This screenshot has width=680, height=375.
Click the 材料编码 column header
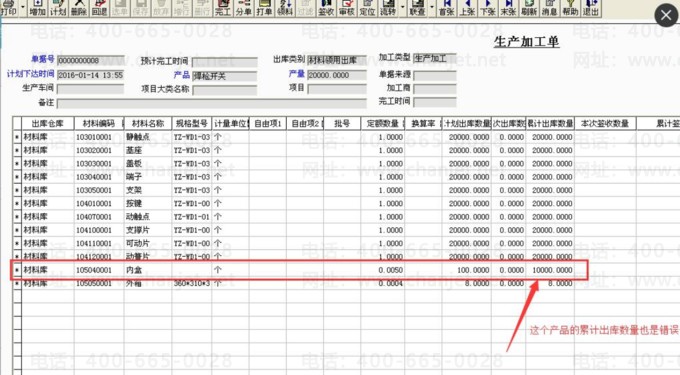[99, 124]
